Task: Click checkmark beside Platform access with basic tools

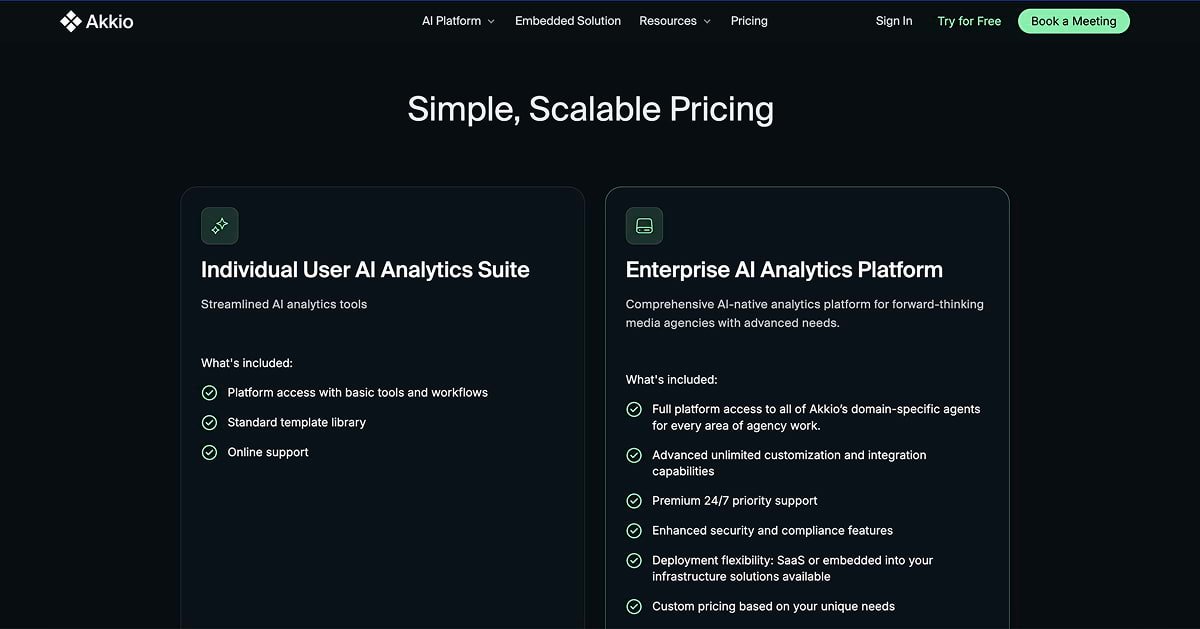Action: (209, 393)
